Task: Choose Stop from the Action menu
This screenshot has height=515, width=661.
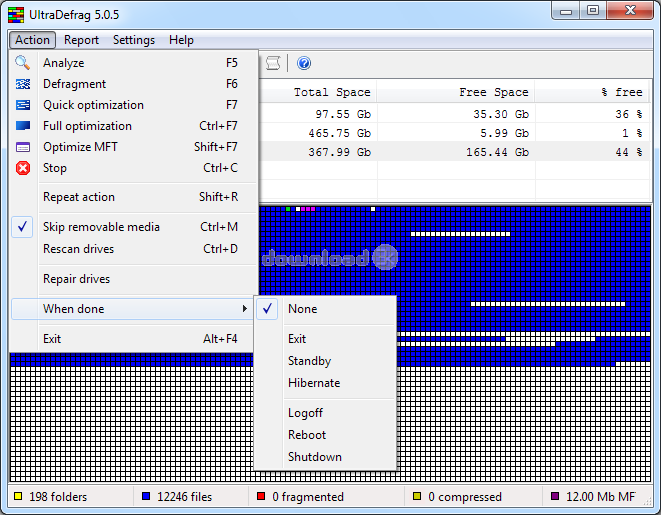Action: pyautogui.click(x=134, y=168)
